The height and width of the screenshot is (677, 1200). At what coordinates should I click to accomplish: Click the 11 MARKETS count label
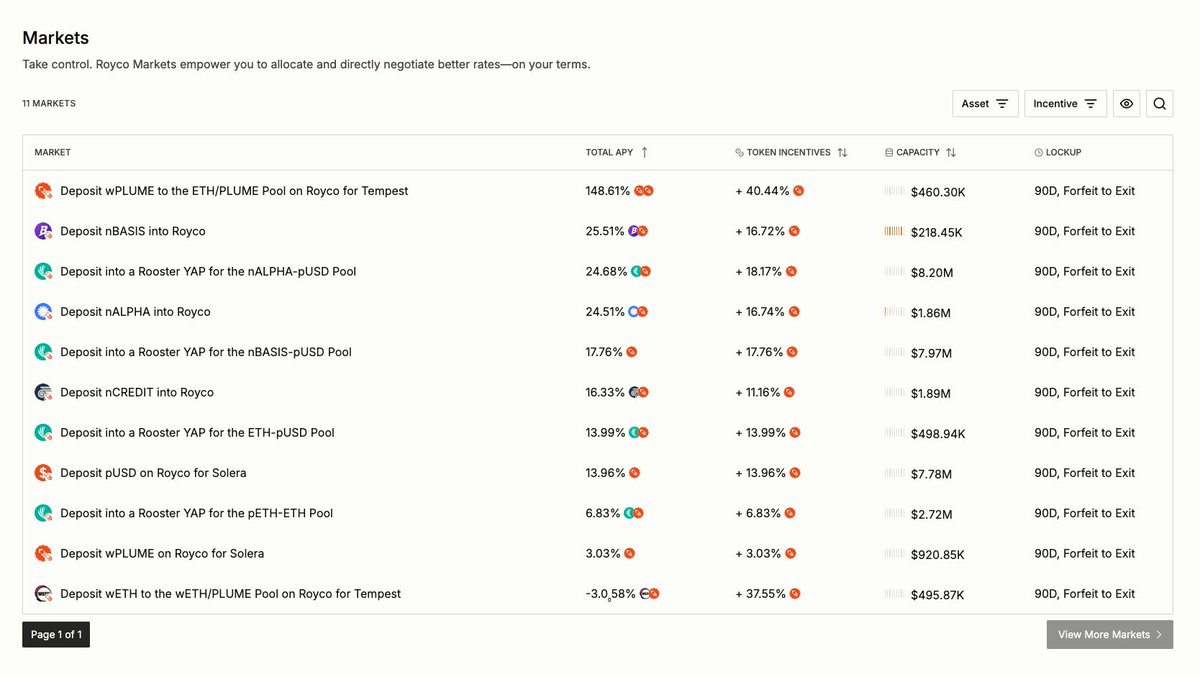tap(49, 104)
